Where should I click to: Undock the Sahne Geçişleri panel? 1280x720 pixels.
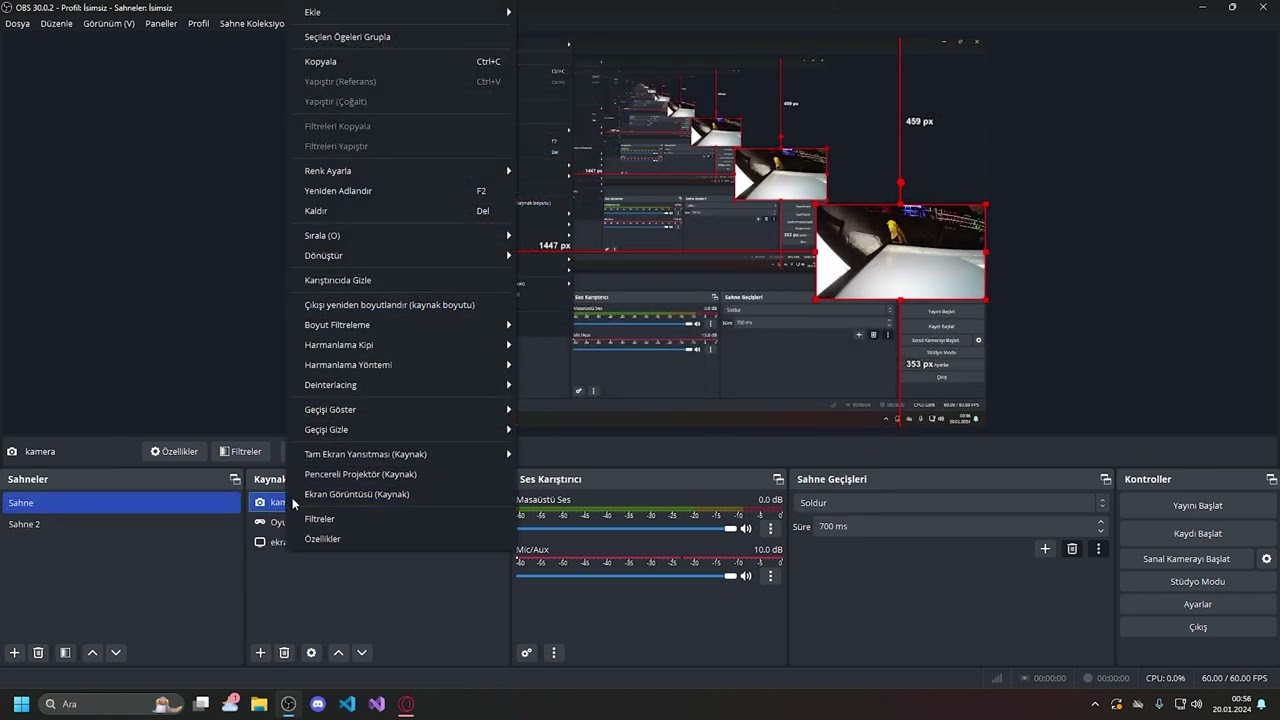click(x=1105, y=479)
